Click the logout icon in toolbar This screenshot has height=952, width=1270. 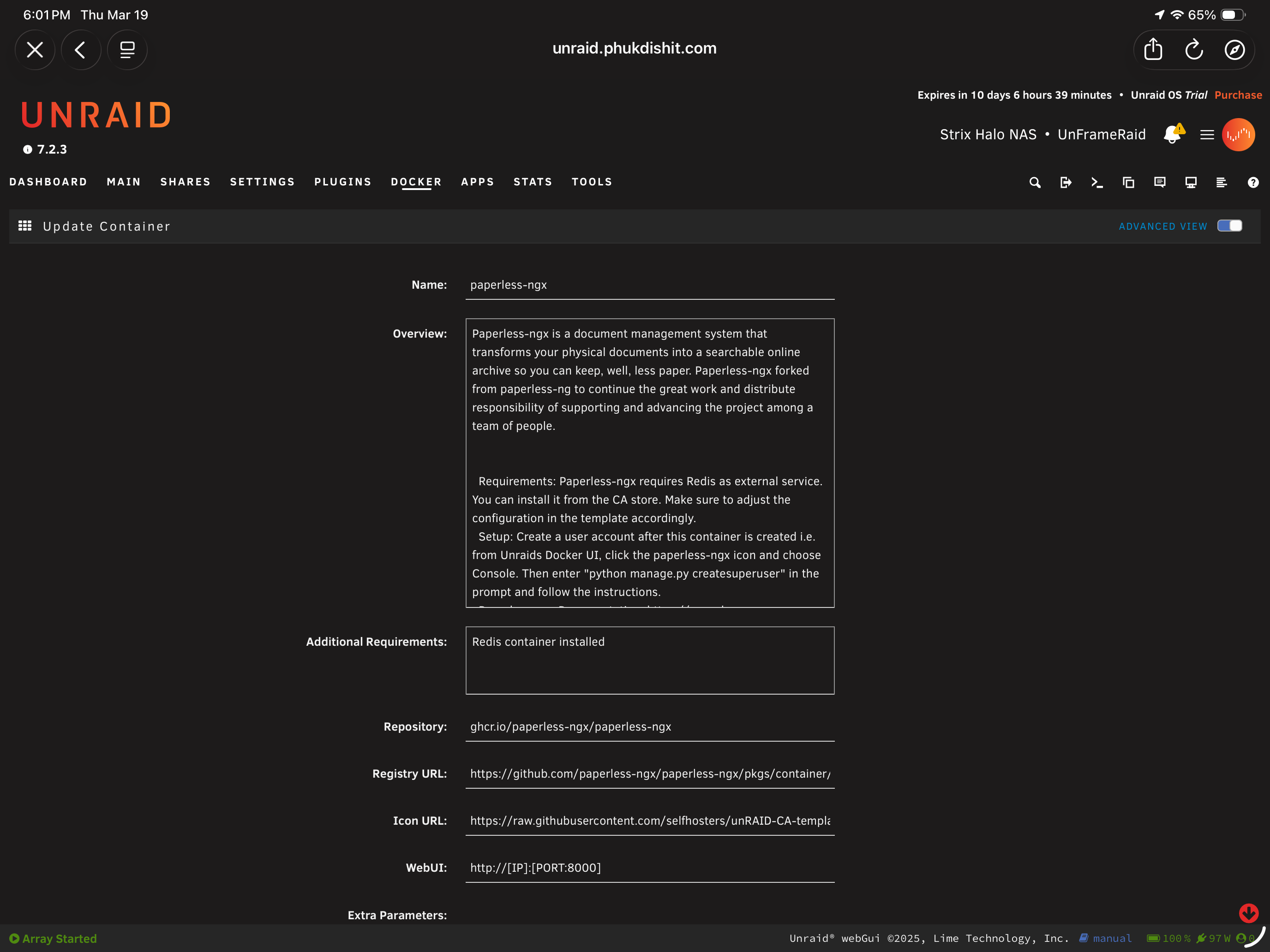tap(1066, 183)
